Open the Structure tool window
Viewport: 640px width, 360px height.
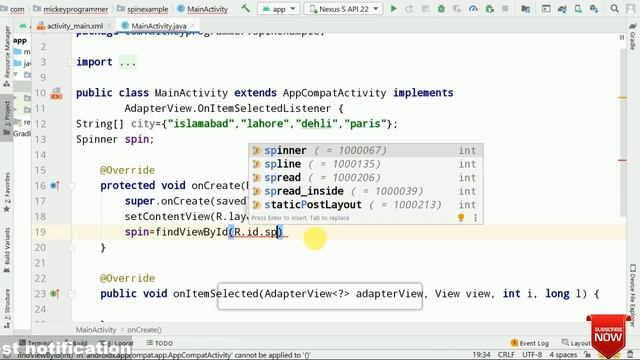[7, 308]
